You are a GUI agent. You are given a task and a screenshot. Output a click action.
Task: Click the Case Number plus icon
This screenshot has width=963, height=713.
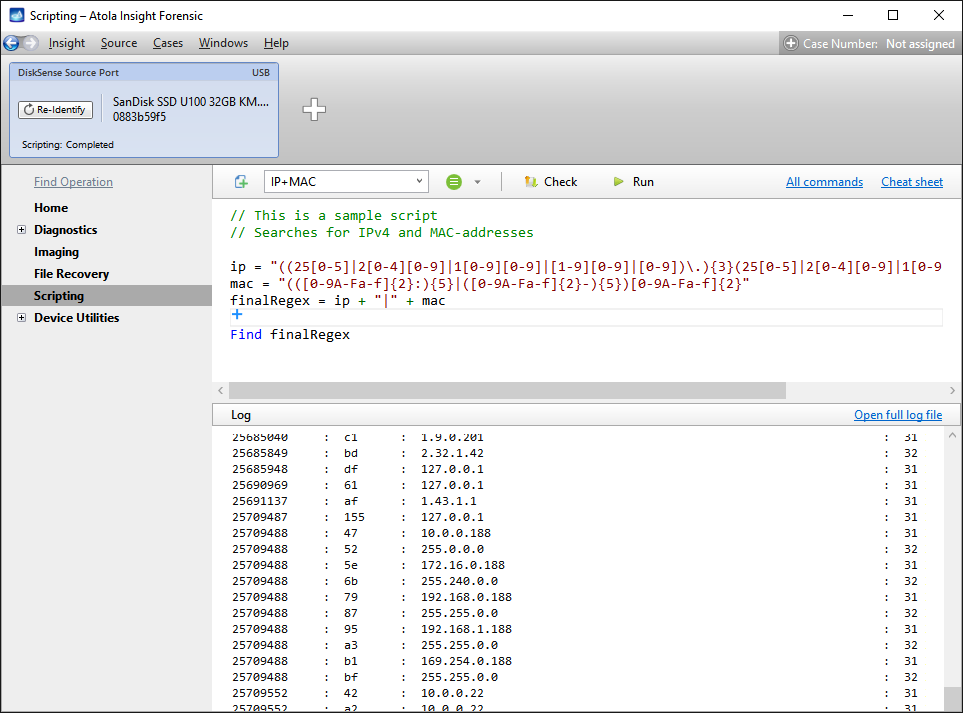coord(791,43)
